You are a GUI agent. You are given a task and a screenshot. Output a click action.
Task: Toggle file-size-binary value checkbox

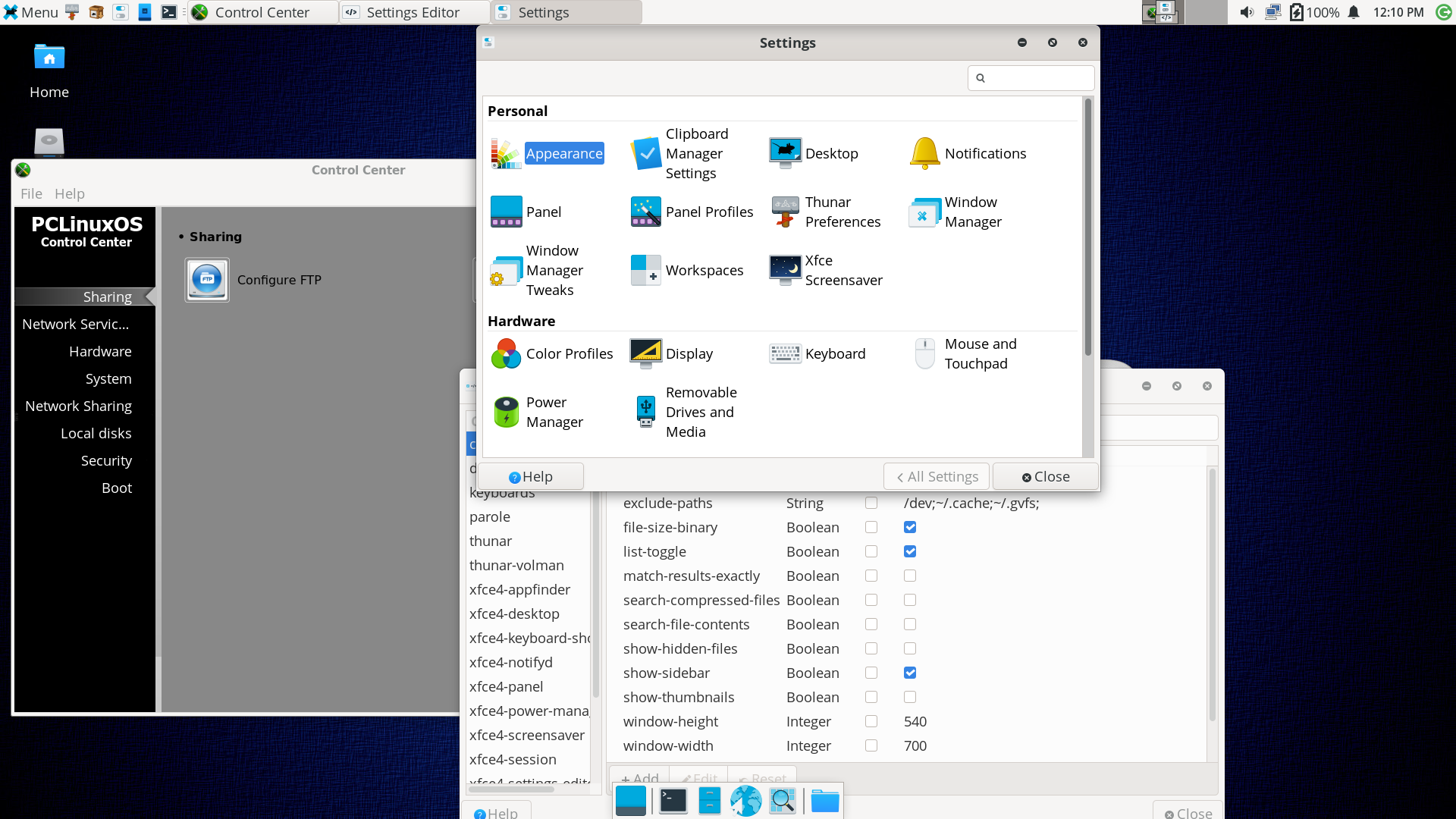[x=910, y=527]
